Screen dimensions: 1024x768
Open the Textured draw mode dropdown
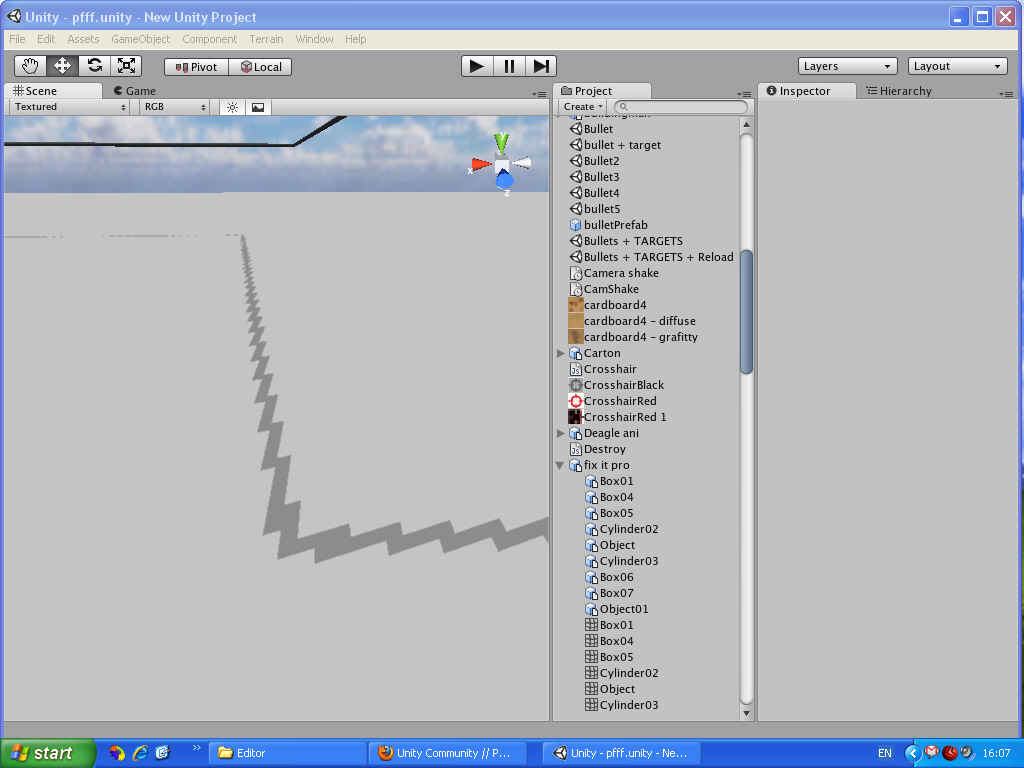click(x=68, y=107)
